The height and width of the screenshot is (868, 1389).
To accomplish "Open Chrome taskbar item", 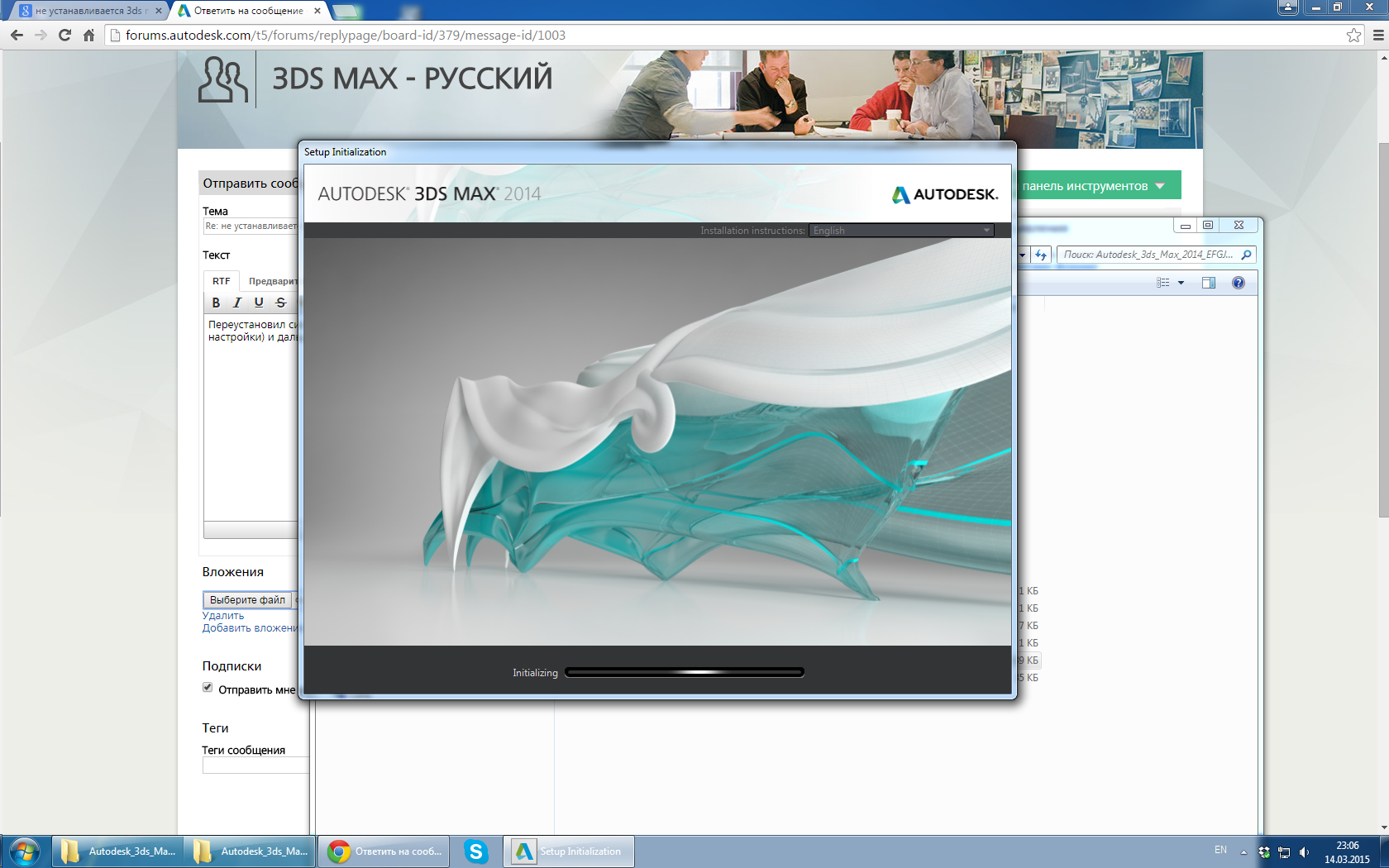I will coord(384,851).
